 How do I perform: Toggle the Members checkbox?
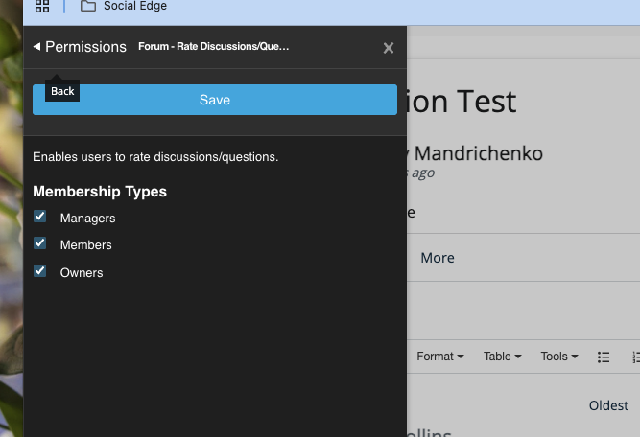pyautogui.click(x=40, y=244)
